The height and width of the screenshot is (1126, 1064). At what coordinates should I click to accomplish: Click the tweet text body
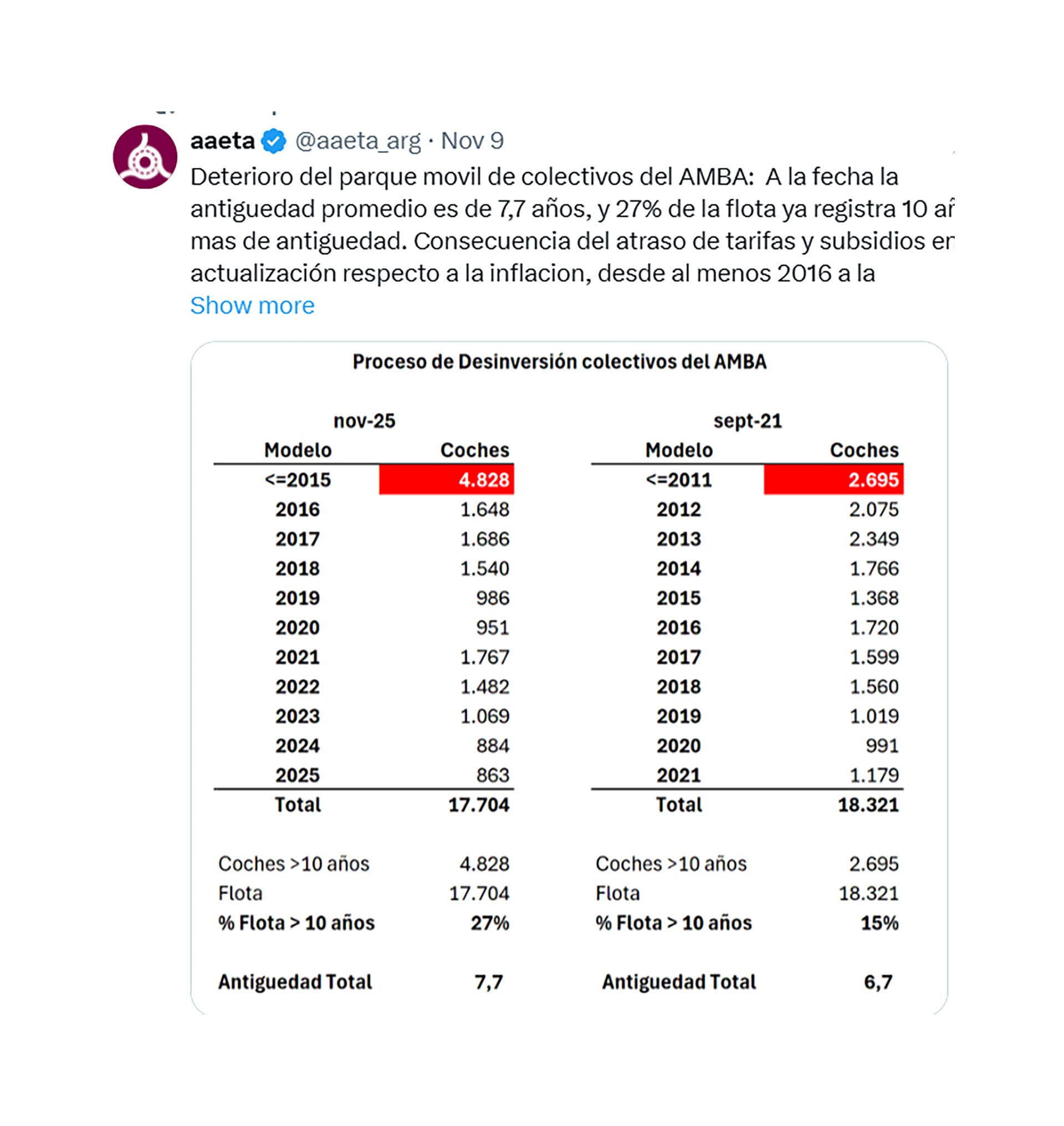pyautogui.click(x=545, y=225)
